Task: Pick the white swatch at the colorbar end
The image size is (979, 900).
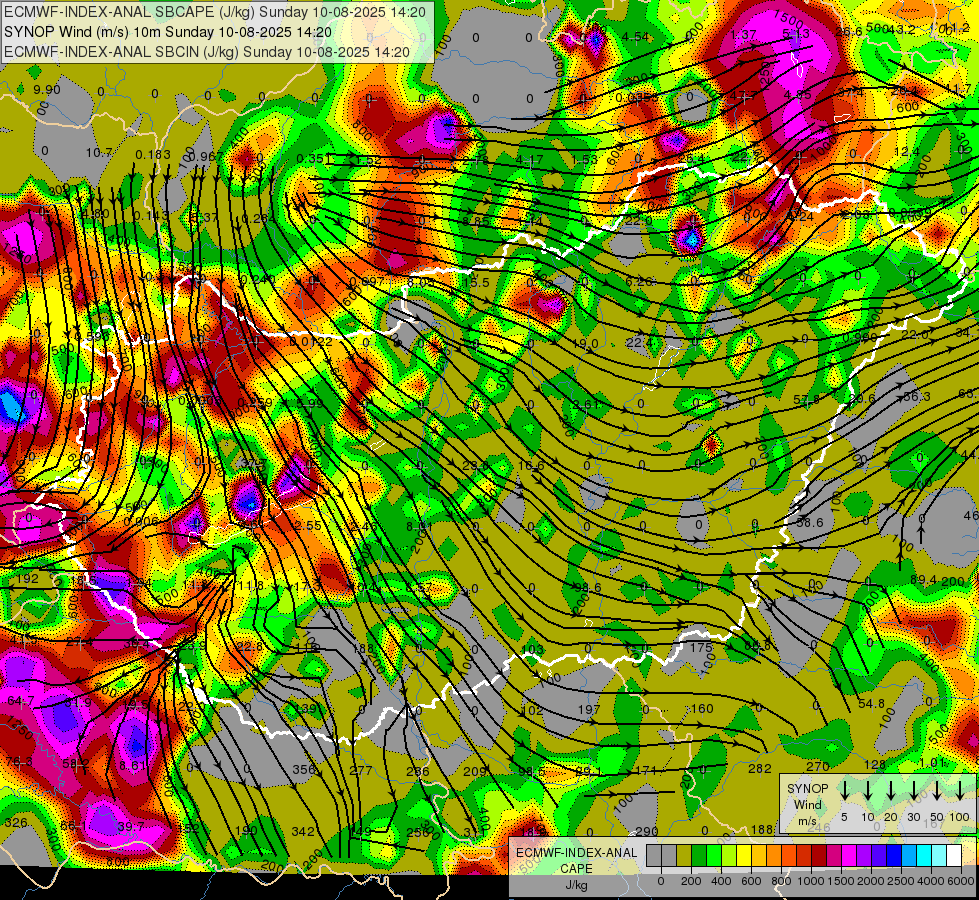Action: (953, 856)
